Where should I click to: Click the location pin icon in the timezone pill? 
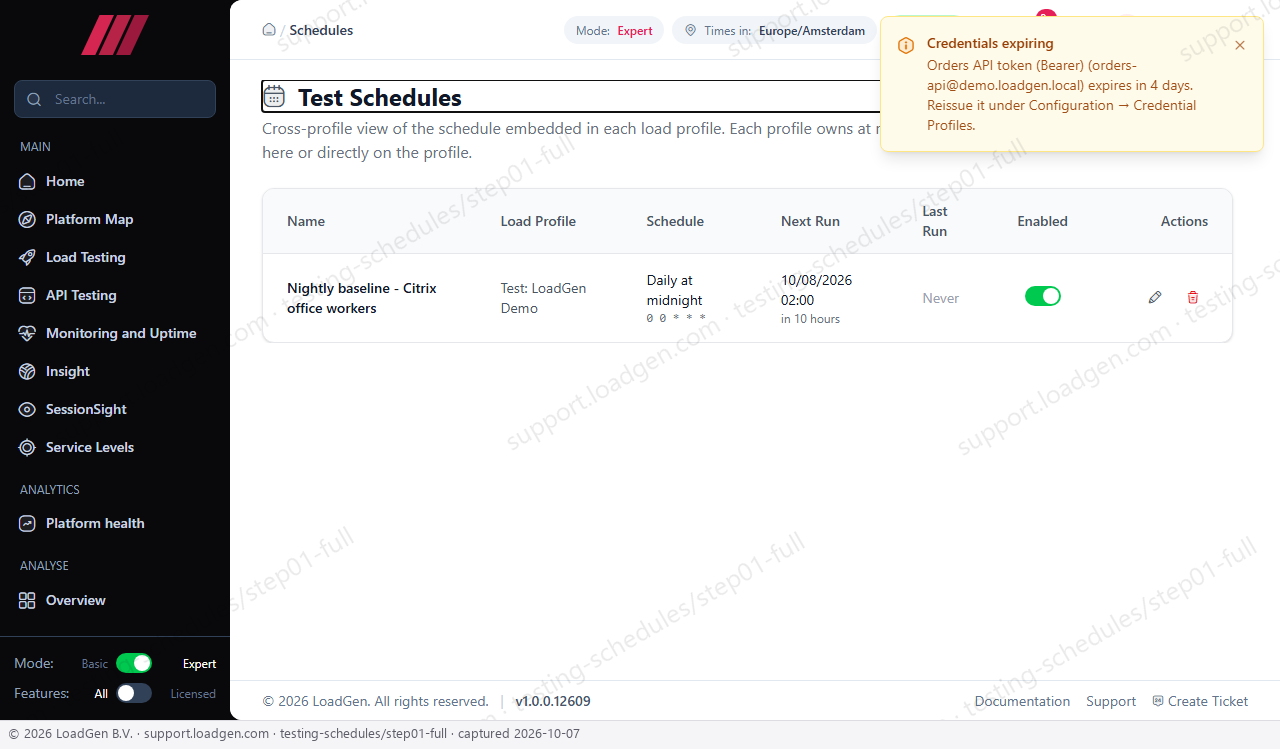(x=690, y=31)
